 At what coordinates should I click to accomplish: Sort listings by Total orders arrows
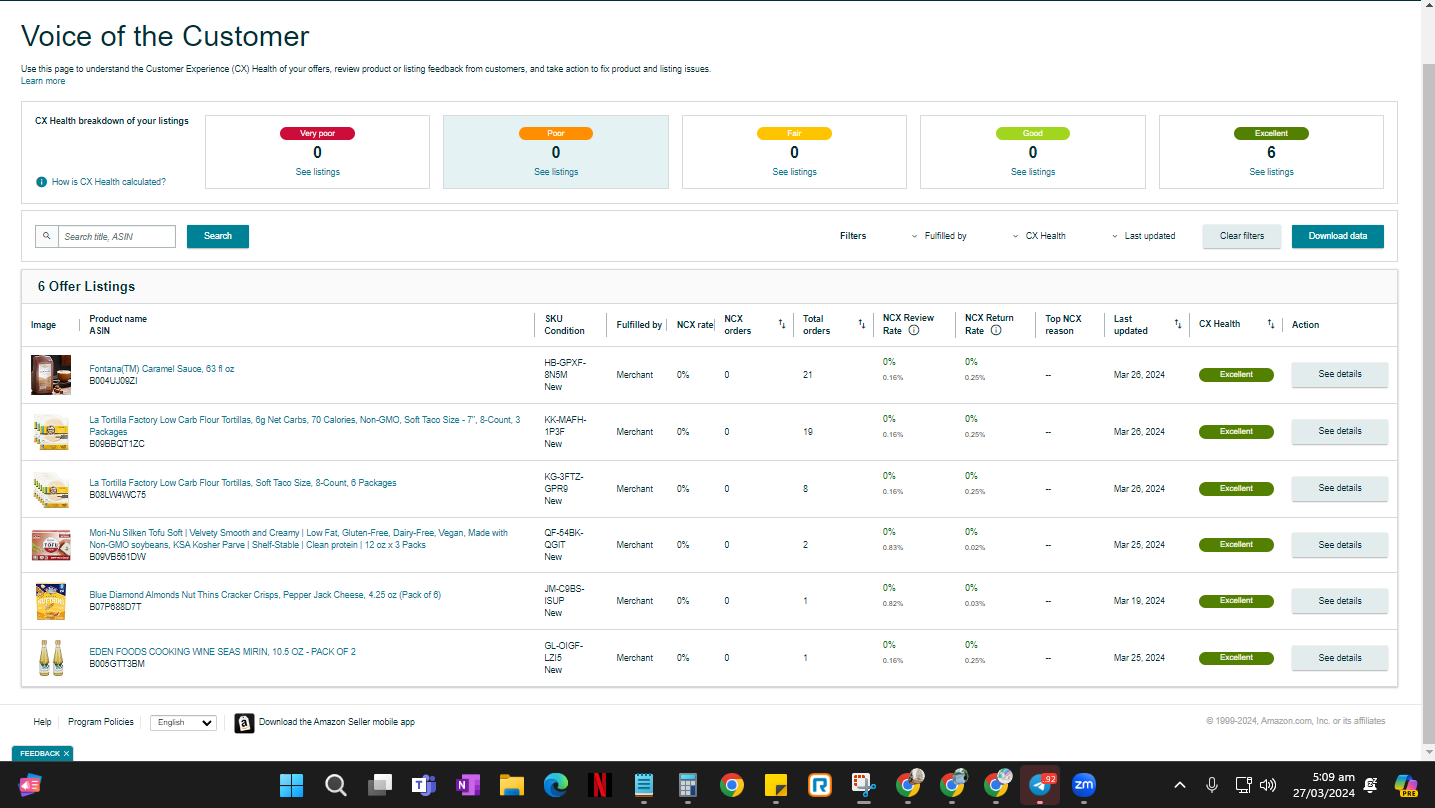pos(862,324)
